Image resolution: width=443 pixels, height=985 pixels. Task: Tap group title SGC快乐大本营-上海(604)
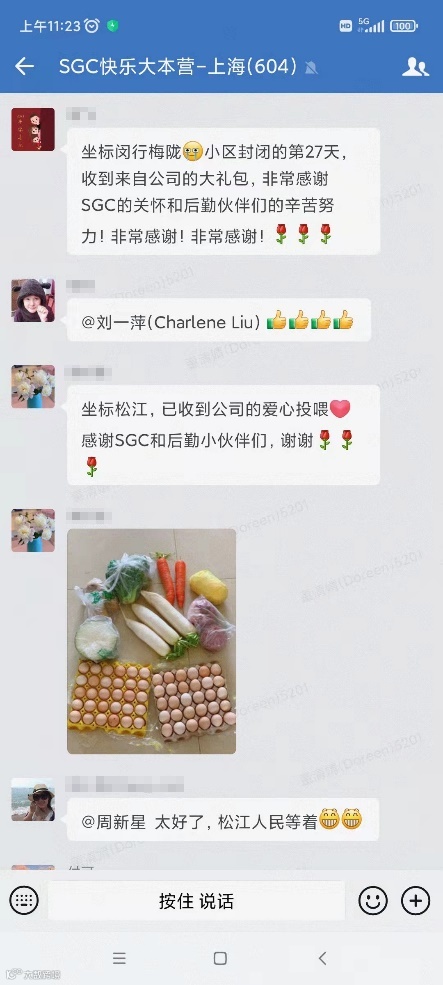[x=178, y=67]
